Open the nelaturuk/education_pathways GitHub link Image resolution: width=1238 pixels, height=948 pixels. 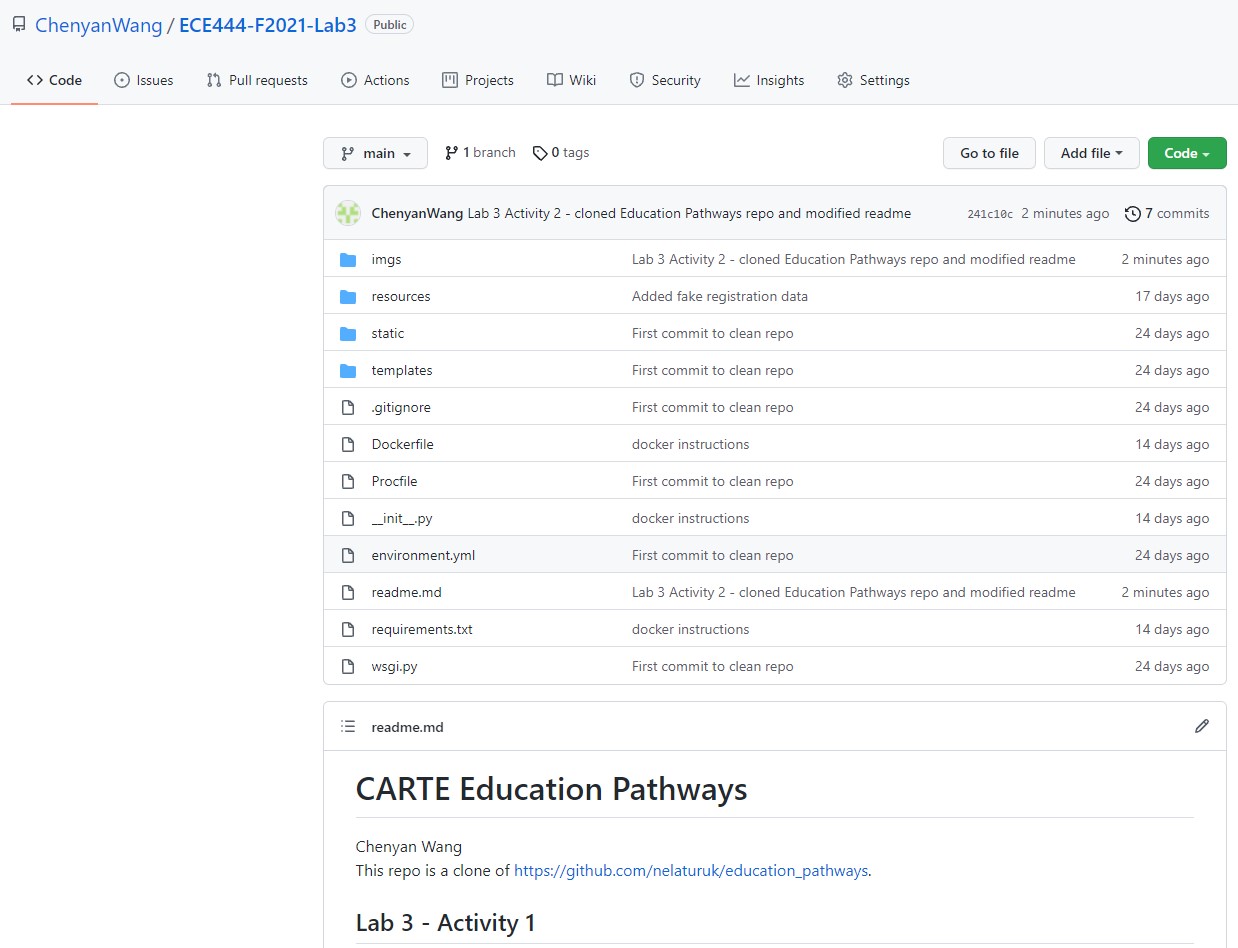691,870
